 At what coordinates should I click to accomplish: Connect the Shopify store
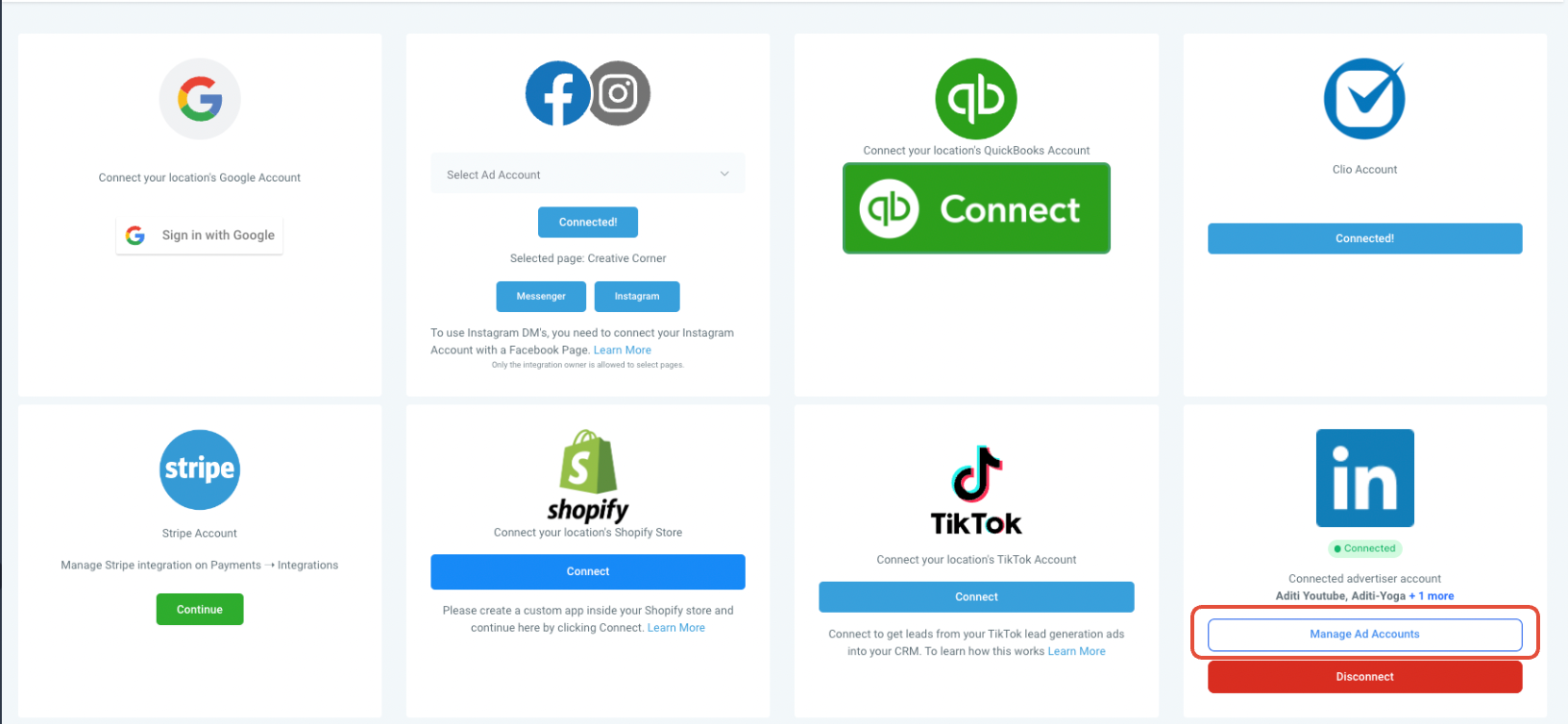tap(588, 571)
